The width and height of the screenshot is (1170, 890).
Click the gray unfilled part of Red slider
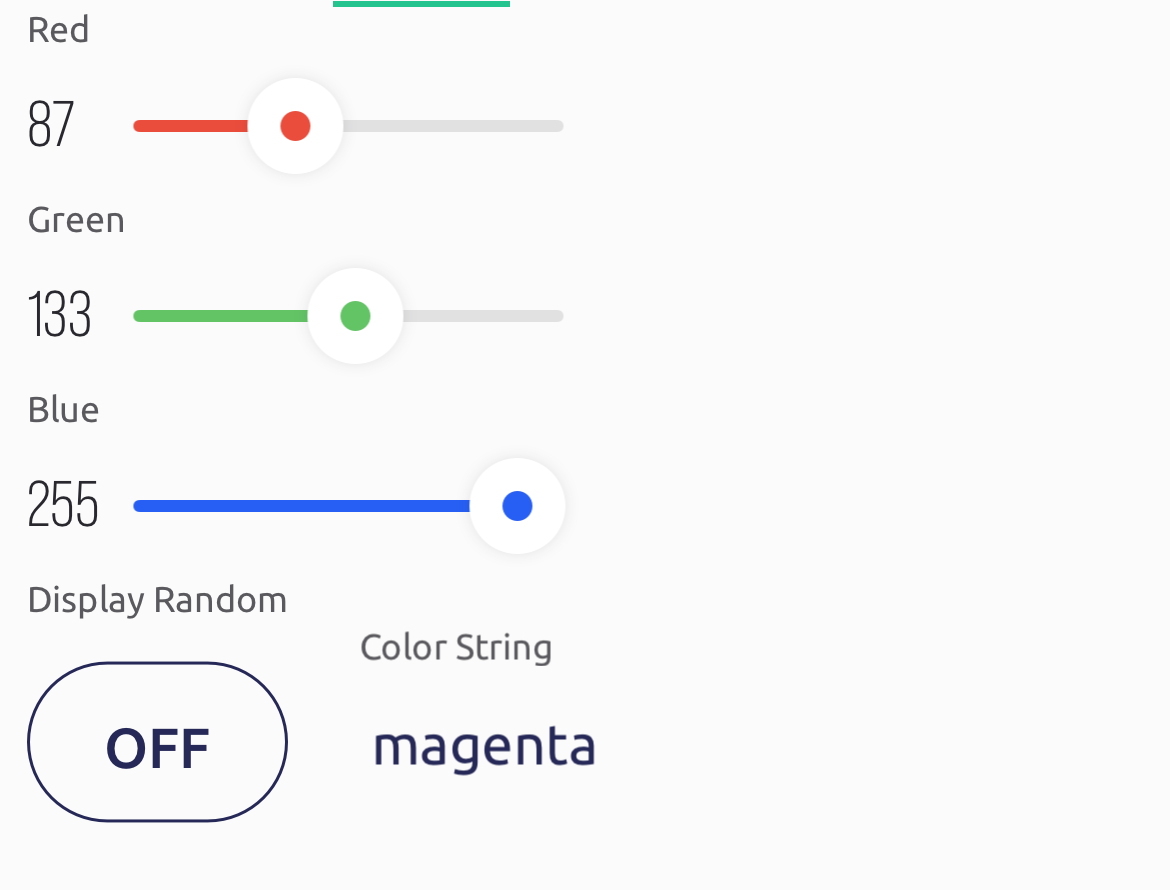click(x=453, y=126)
